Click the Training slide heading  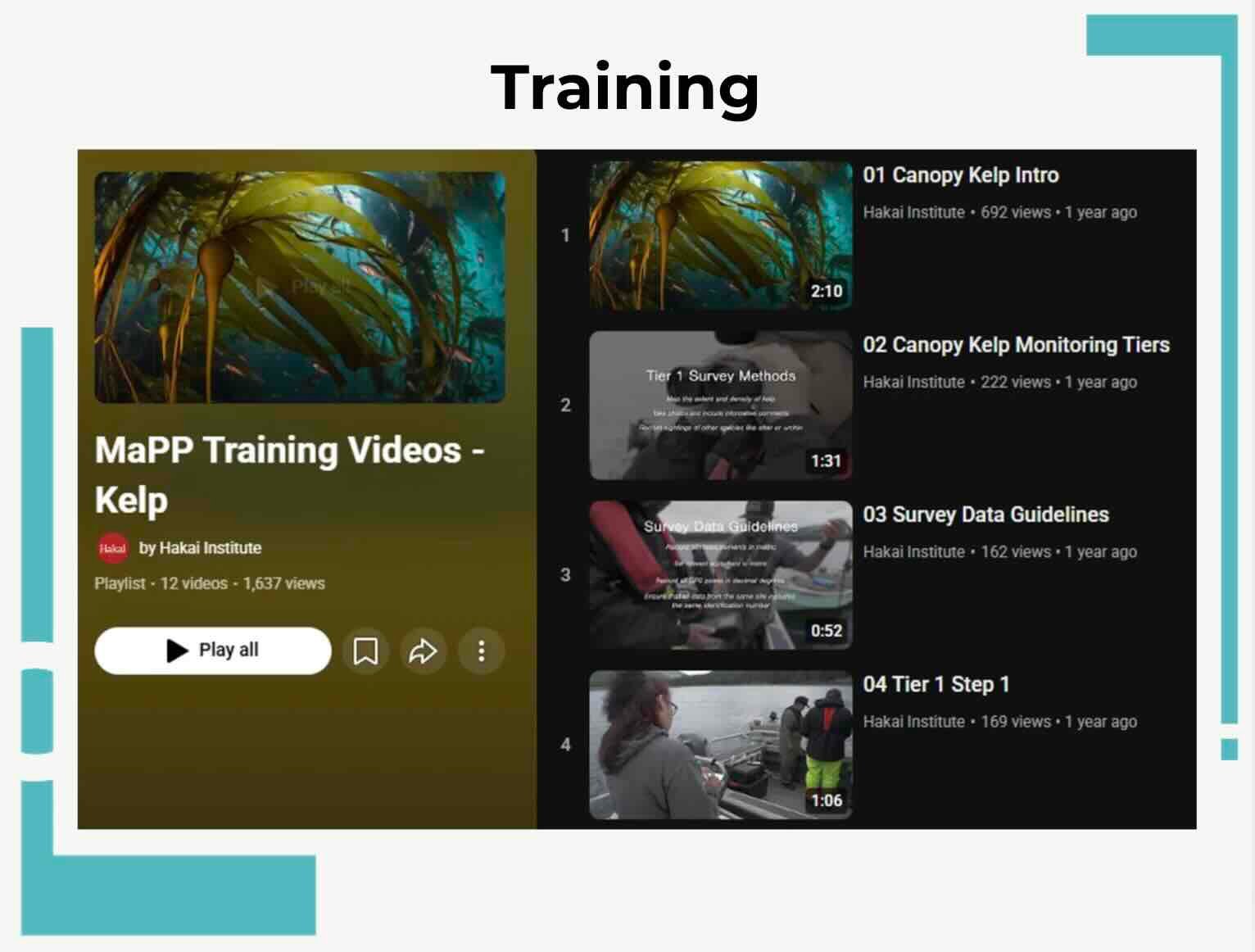(x=625, y=89)
